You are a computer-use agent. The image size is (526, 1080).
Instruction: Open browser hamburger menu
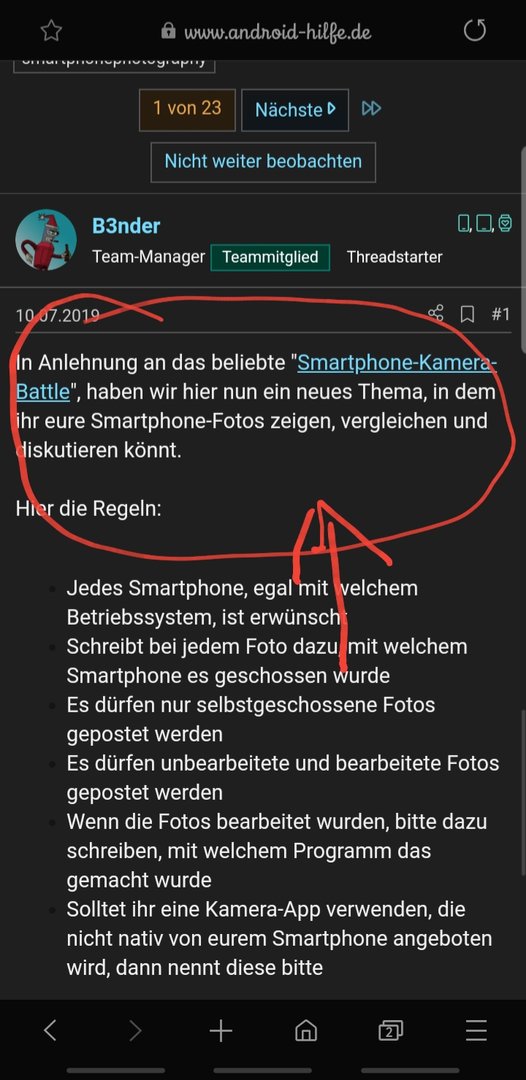(476, 1031)
